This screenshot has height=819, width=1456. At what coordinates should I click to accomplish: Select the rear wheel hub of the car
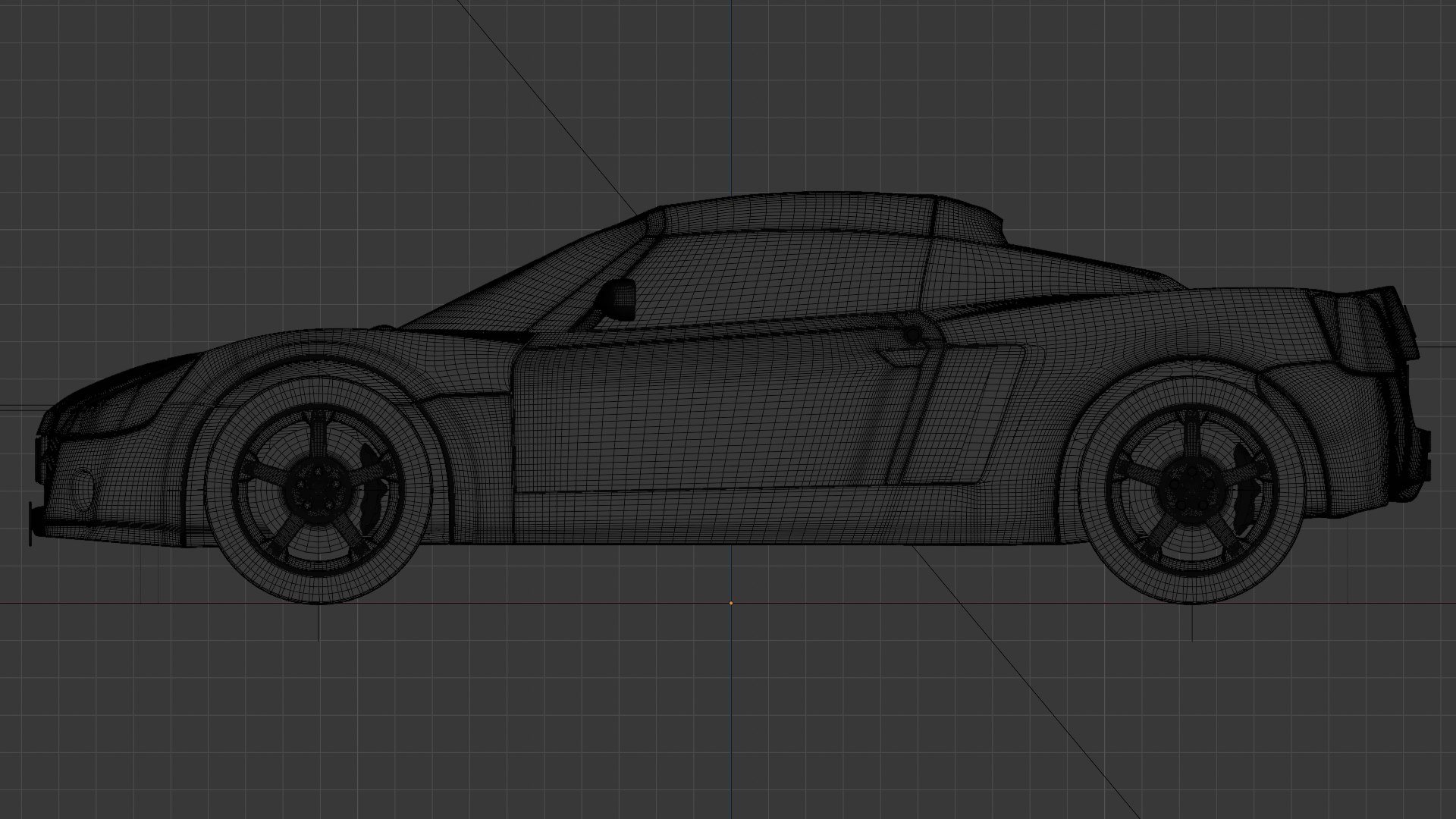pyautogui.click(x=1191, y=488)
